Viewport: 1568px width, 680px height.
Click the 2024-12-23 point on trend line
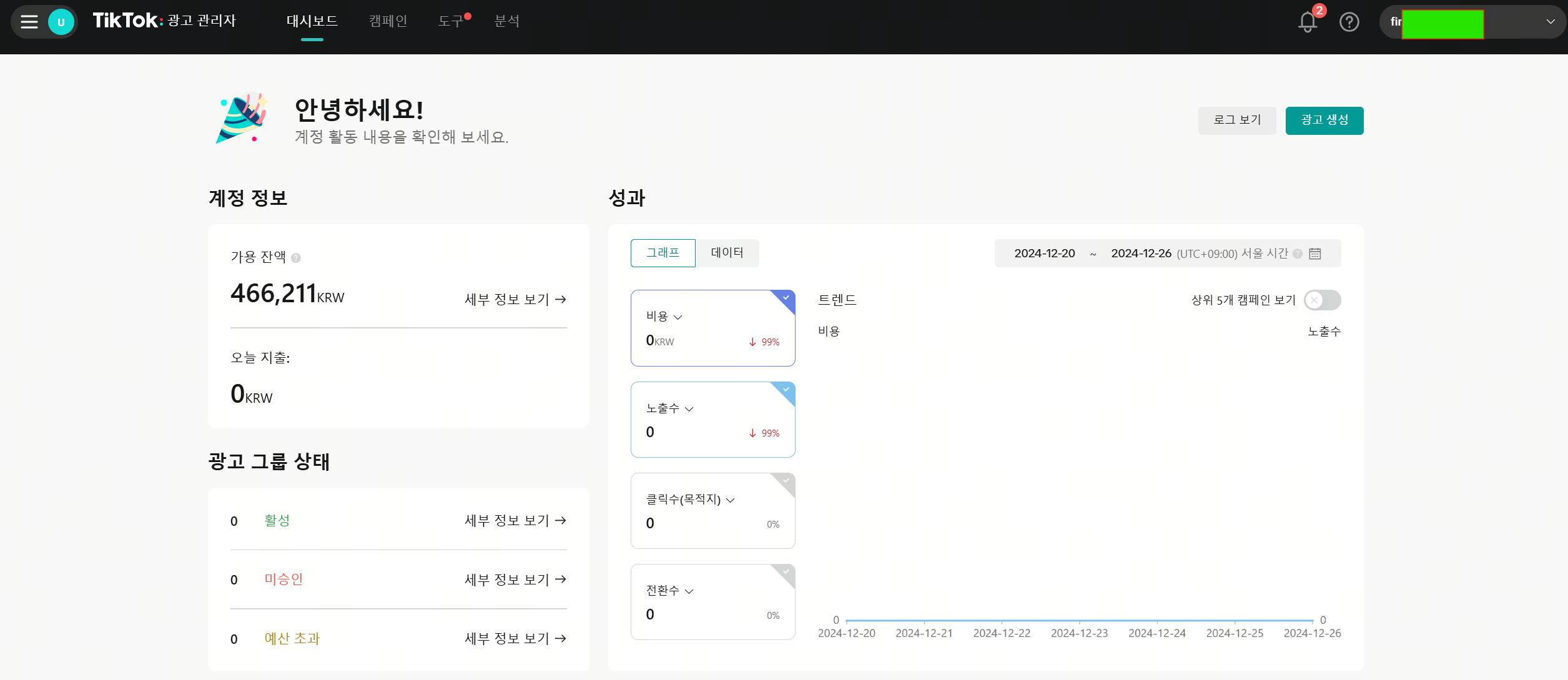pos(1079,621)
